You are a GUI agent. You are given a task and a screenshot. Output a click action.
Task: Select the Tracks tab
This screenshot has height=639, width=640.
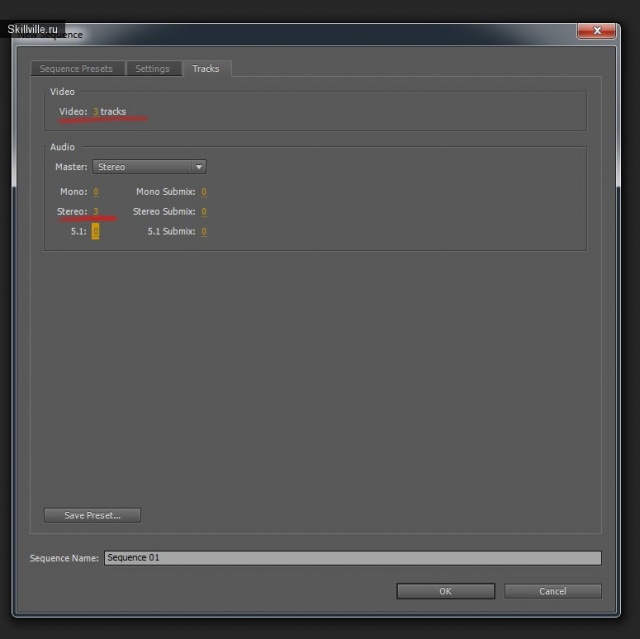pyautogui.click(x=206, y=69)
